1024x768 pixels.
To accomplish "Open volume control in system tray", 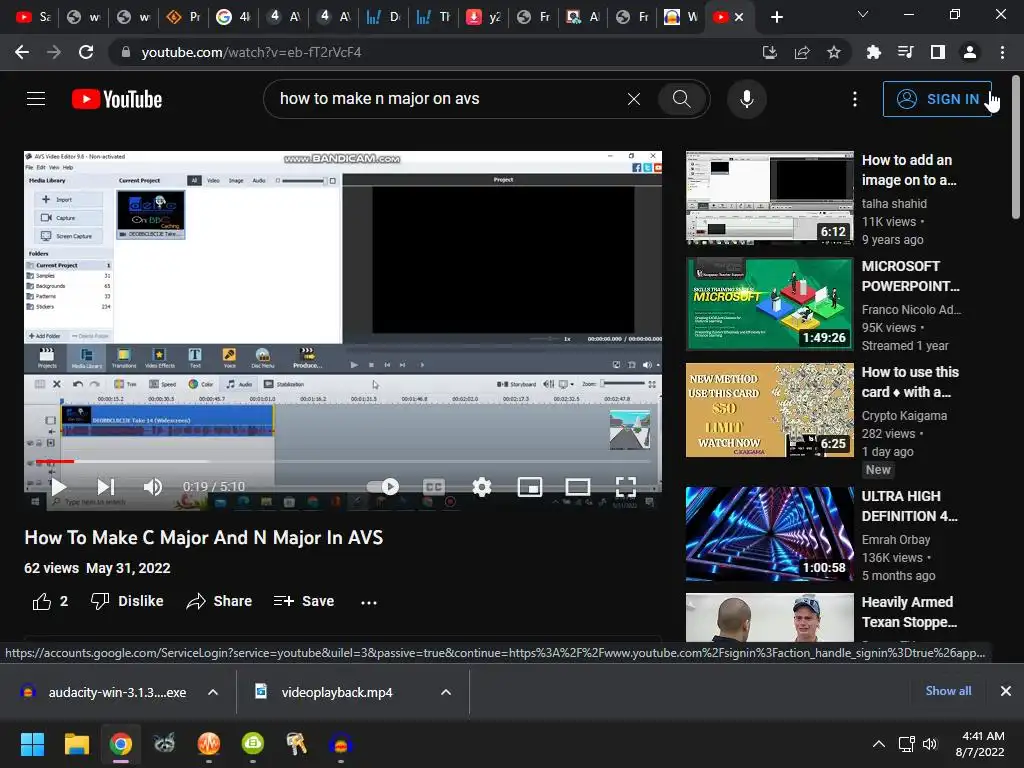I will point(930,744).
